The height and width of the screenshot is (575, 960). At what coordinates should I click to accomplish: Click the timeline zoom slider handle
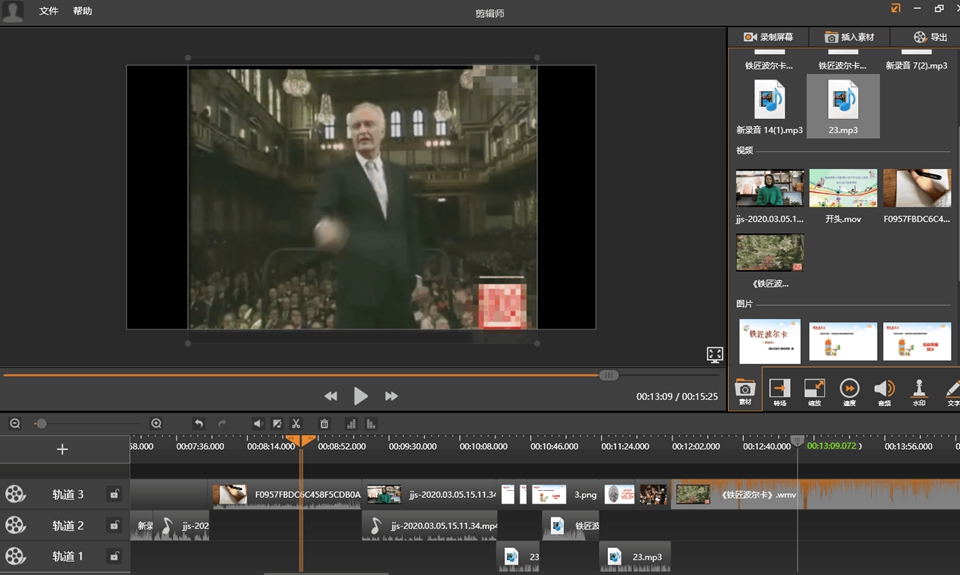(x=41, y=423)
